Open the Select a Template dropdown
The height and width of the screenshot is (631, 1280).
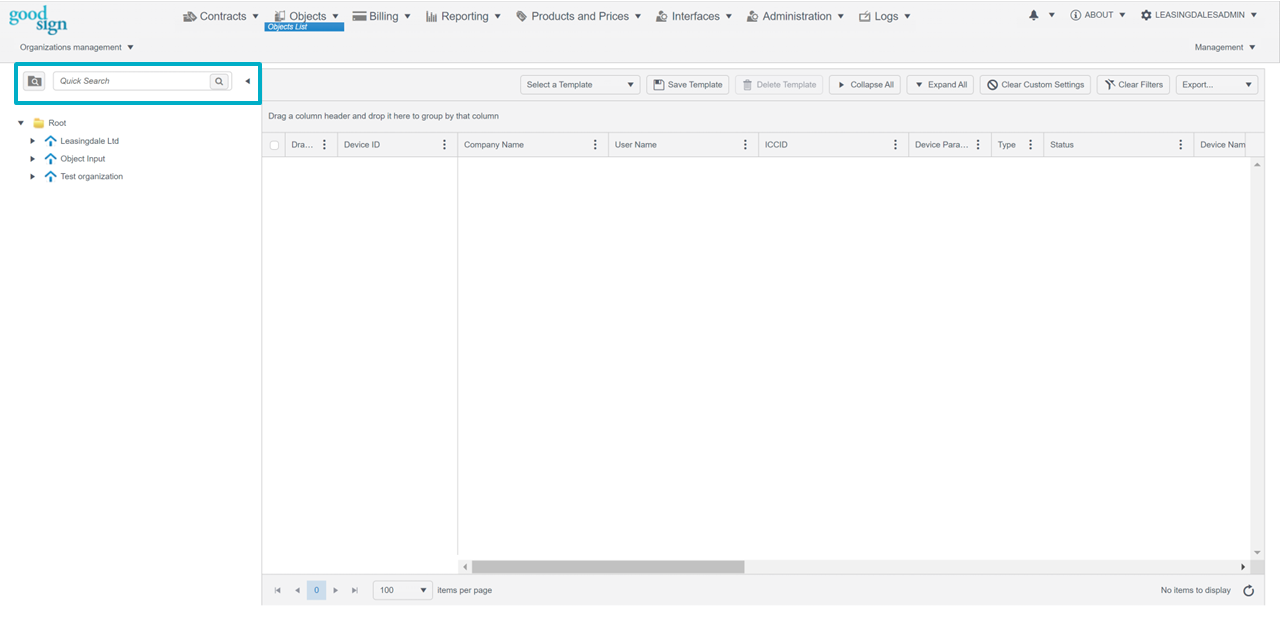[580, 85]
